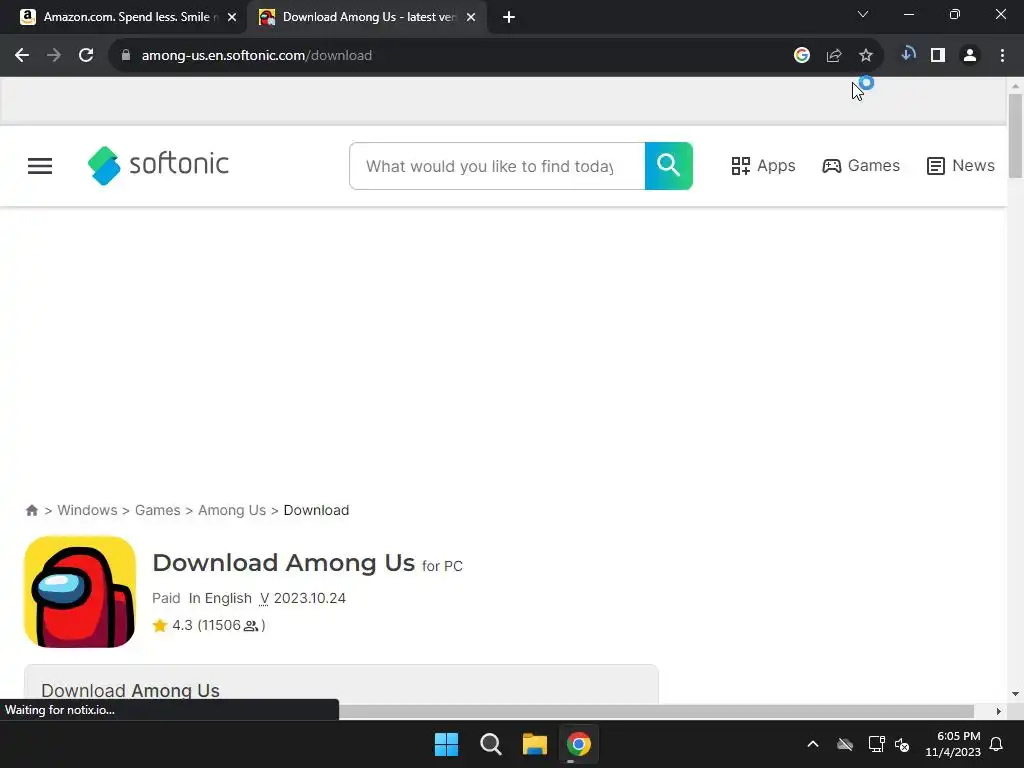
Task: Click the padlock site info icon
Action: tap(126, 56)
